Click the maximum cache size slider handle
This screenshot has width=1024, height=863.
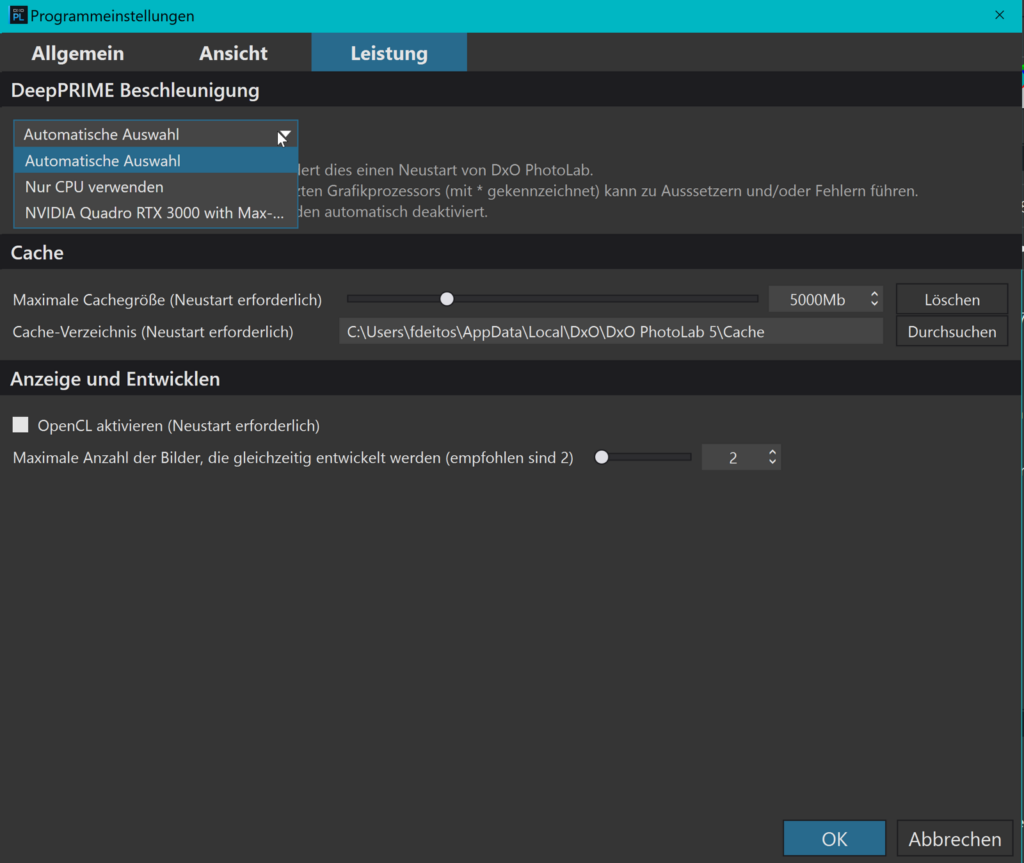[x=447, y=299]
